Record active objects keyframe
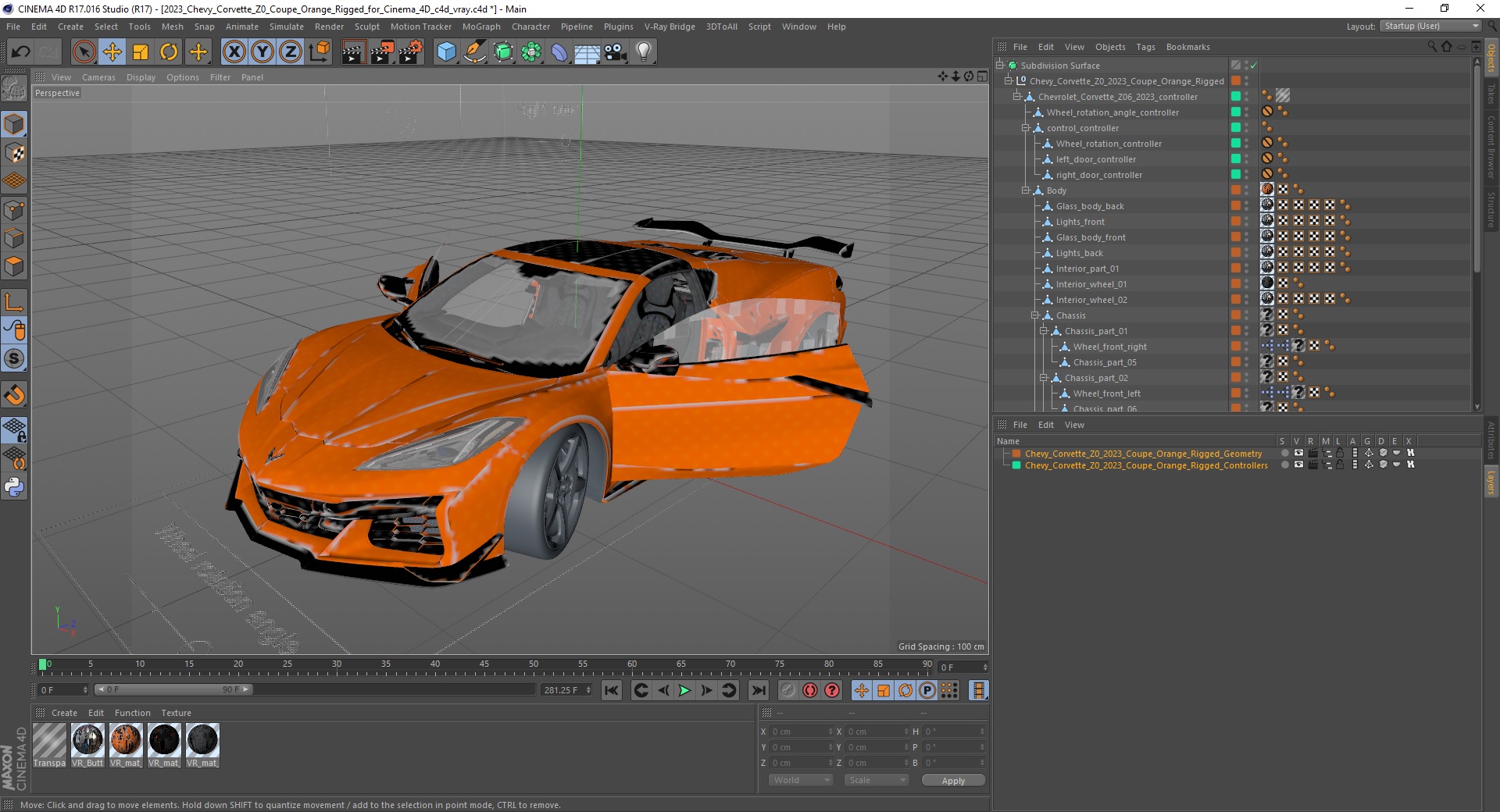This screenshot has width=1500, height=812. (787, 690)
